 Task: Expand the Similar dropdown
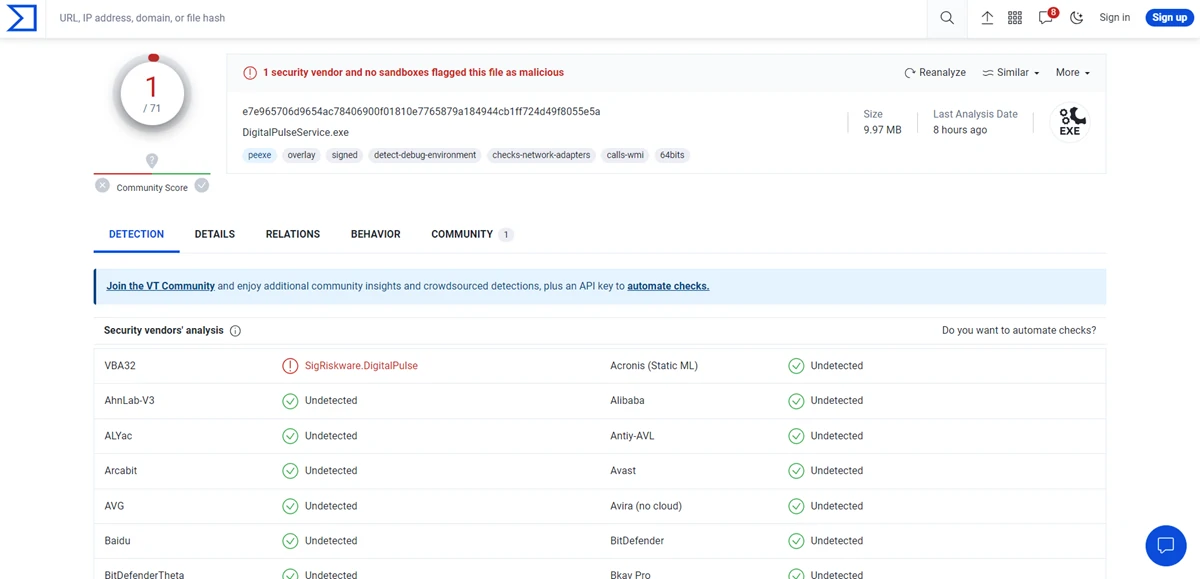tap(1010, 72)
